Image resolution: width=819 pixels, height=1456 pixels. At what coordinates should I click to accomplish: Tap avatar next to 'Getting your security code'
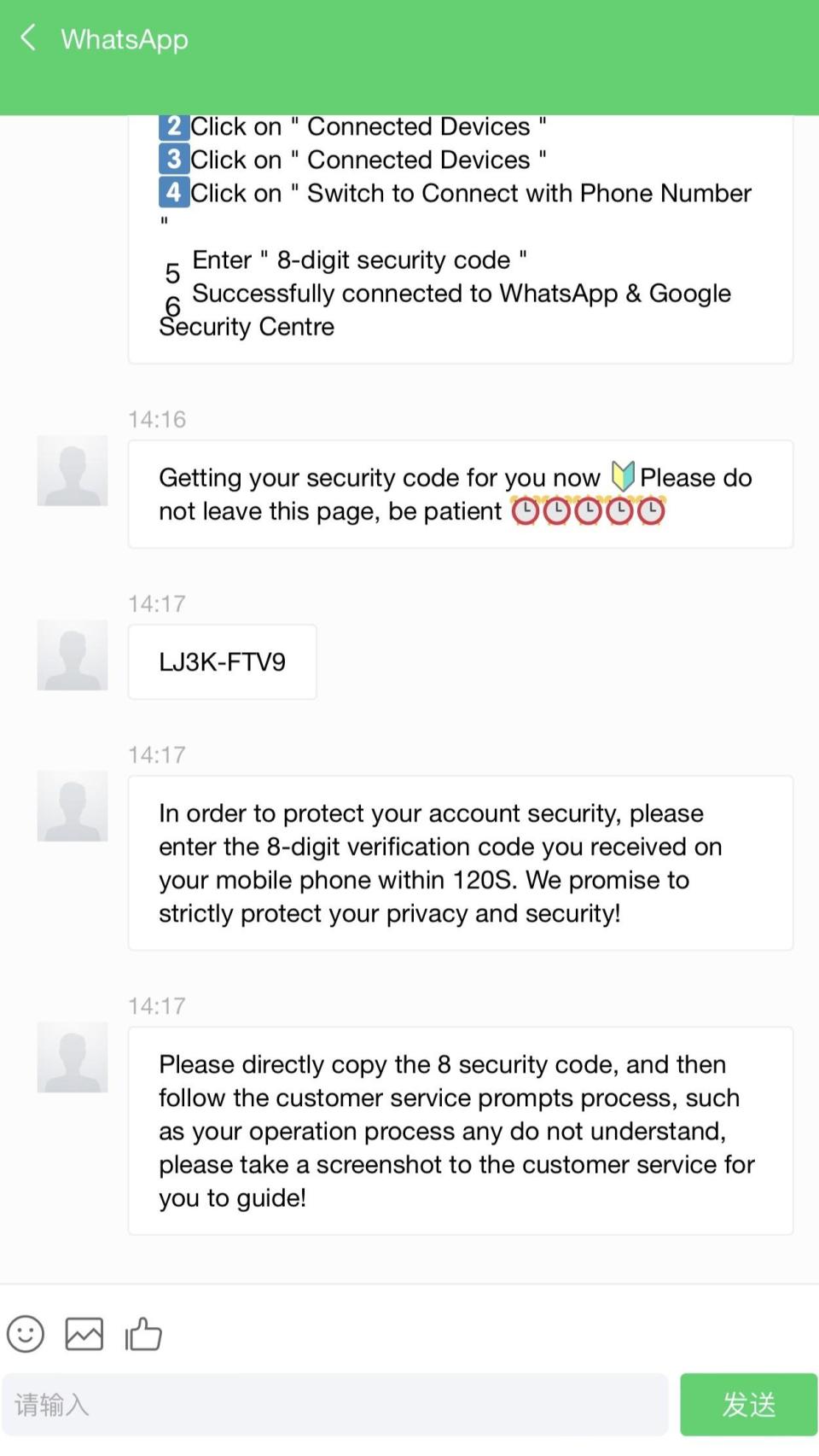tap(73, 470)
